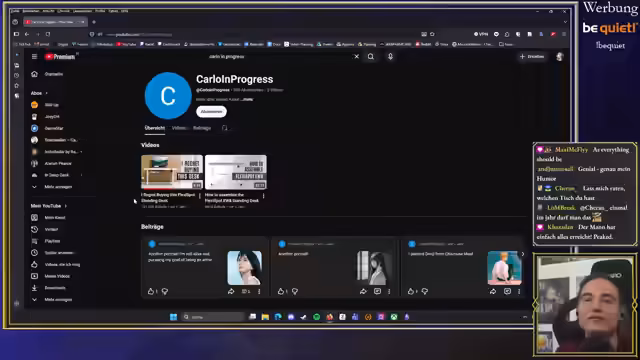Viewport: 640px width, 360px height.
Task: Click the search magnifier button
Action: click(x=371, y=57)
